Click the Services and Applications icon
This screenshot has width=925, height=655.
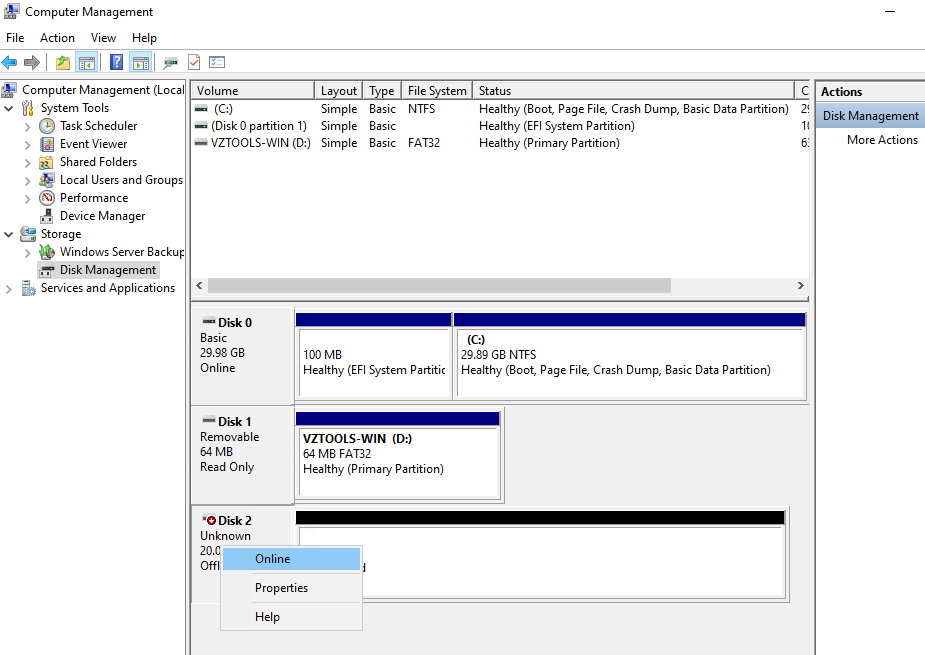point(28,288)
